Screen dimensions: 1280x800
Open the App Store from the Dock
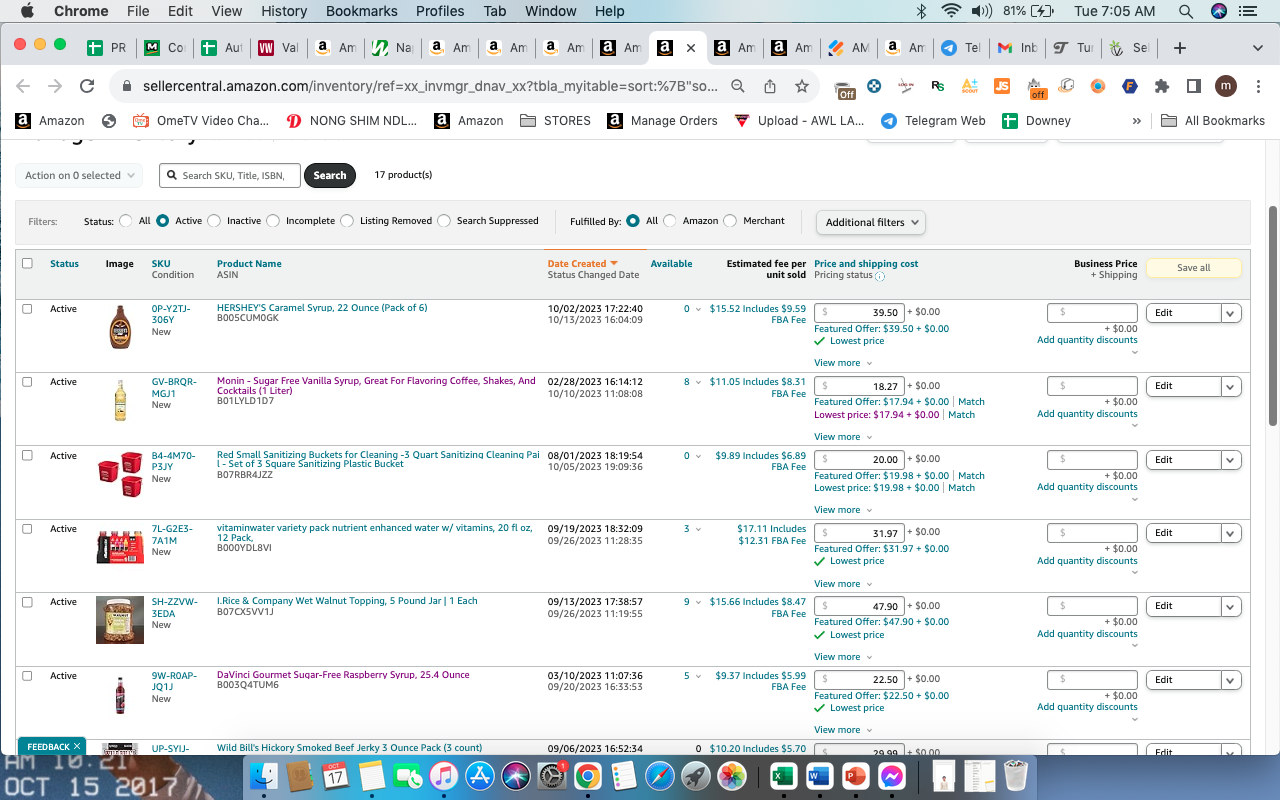tap(480, 775)
